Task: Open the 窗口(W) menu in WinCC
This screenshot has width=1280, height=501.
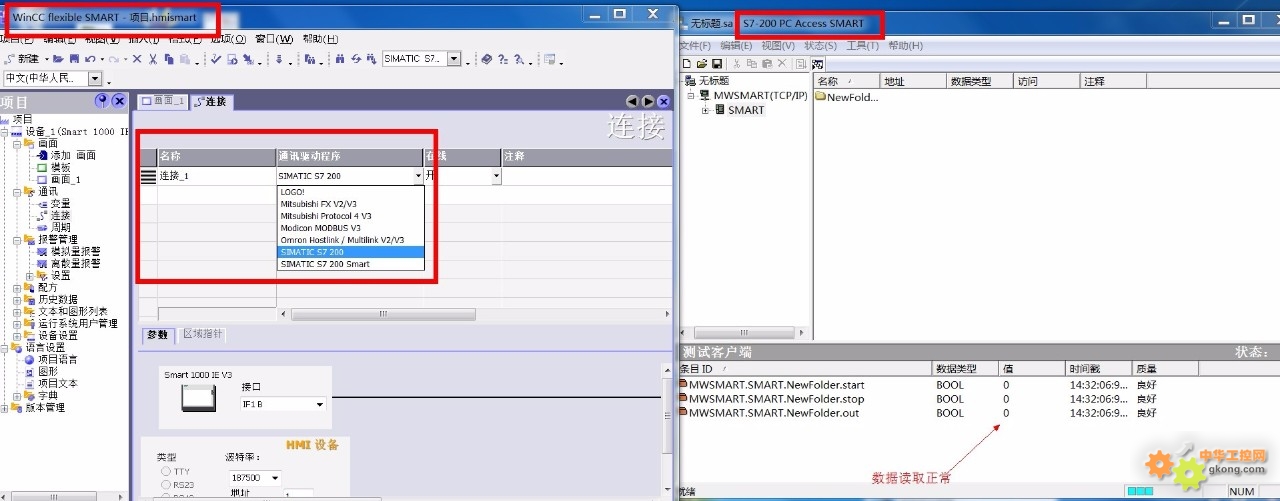Action: tap(274, 39)
